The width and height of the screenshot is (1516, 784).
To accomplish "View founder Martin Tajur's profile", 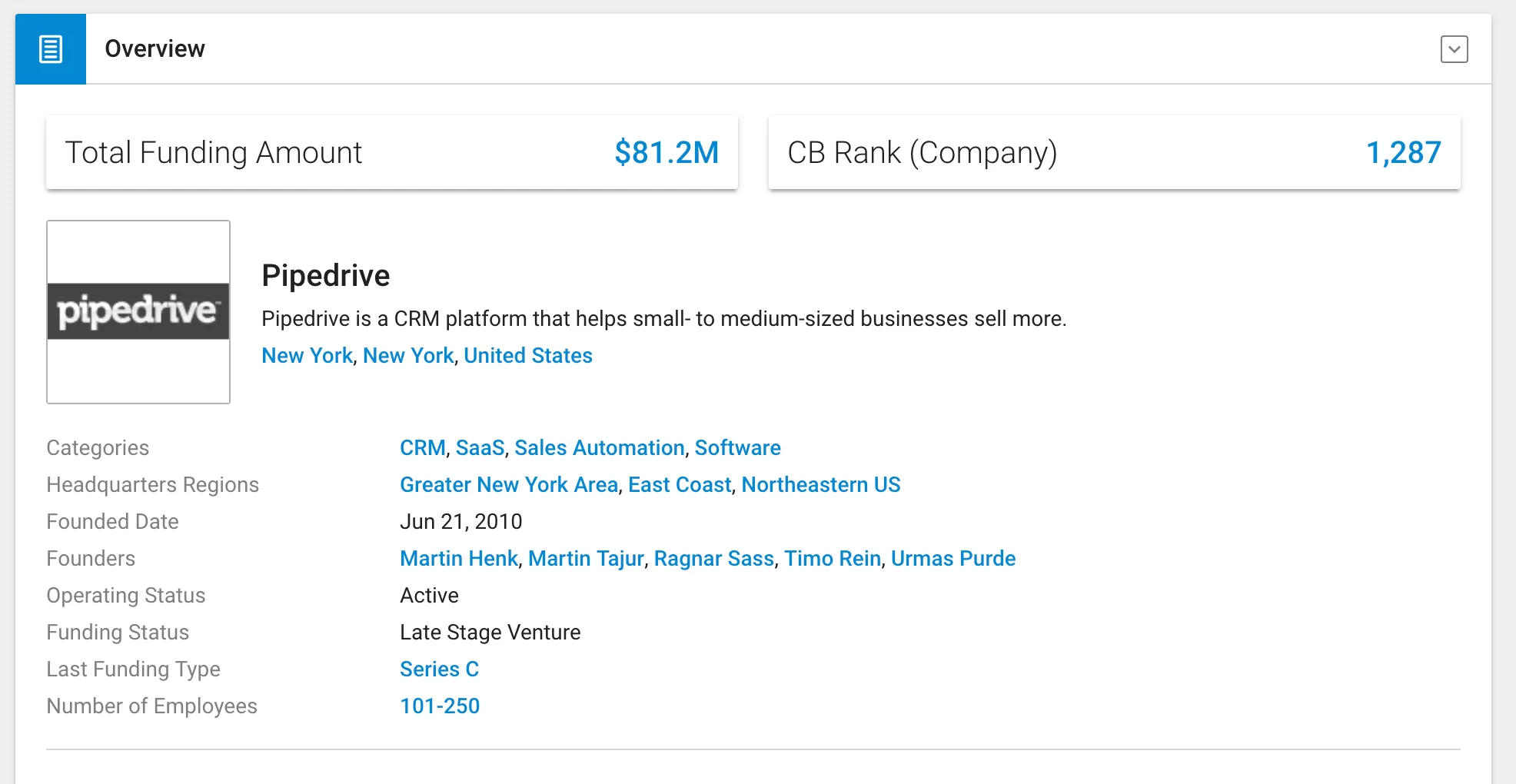I will 586,559.
